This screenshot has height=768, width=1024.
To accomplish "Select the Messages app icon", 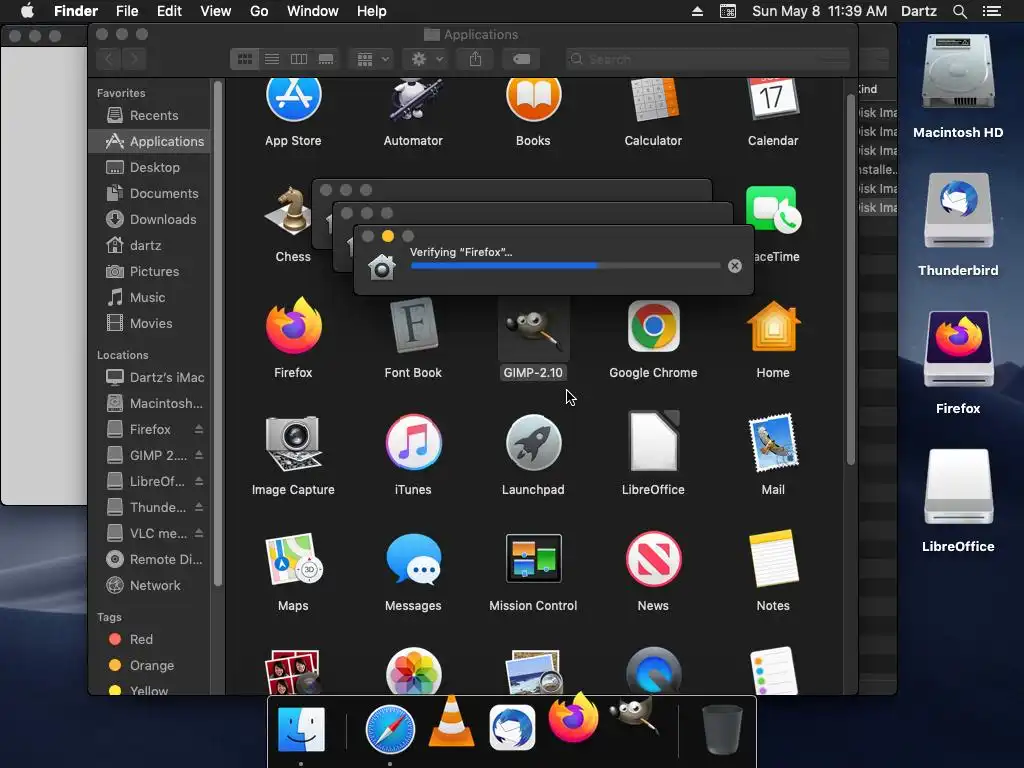I will (x=413, y=559).
